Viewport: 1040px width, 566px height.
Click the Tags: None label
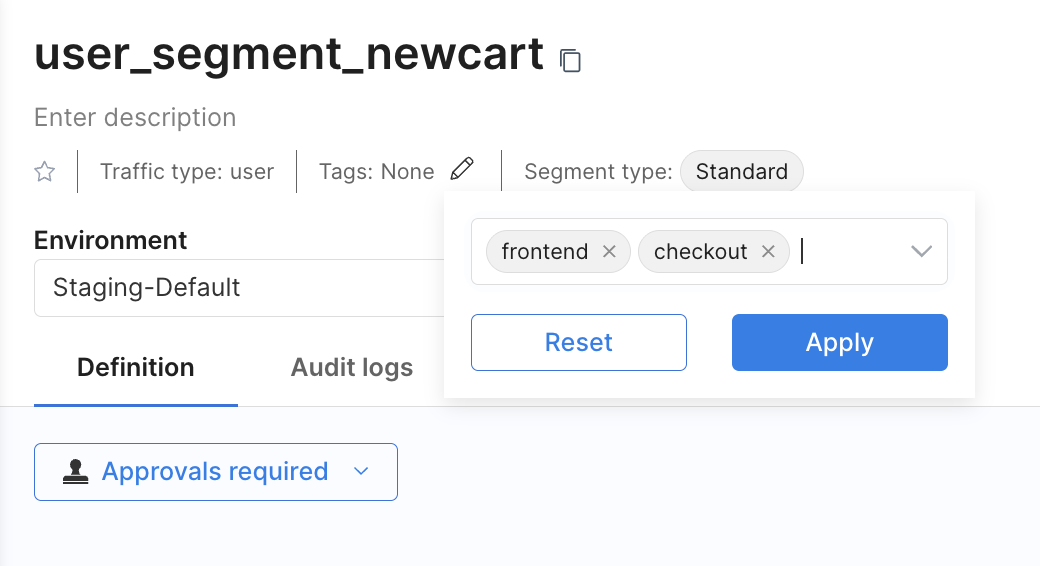(376, 172)
